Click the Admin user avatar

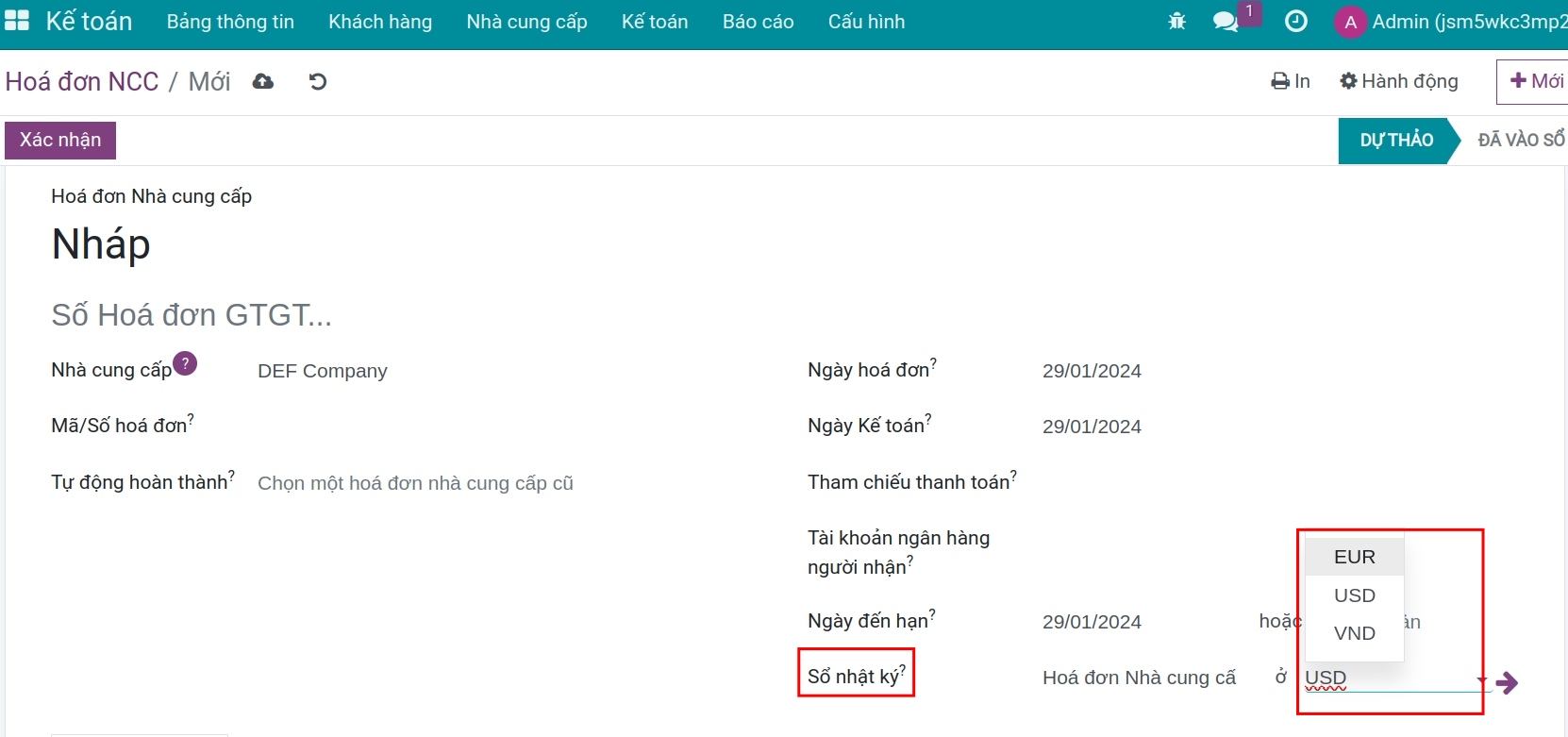[1350, 22]
